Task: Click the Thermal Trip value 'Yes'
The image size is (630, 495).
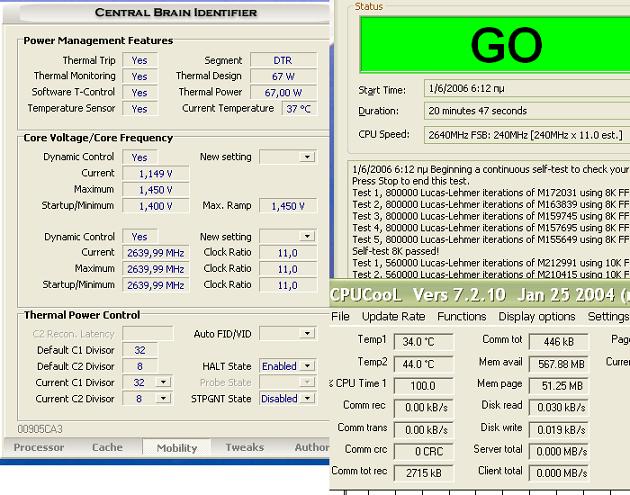Action: (139, 60)
